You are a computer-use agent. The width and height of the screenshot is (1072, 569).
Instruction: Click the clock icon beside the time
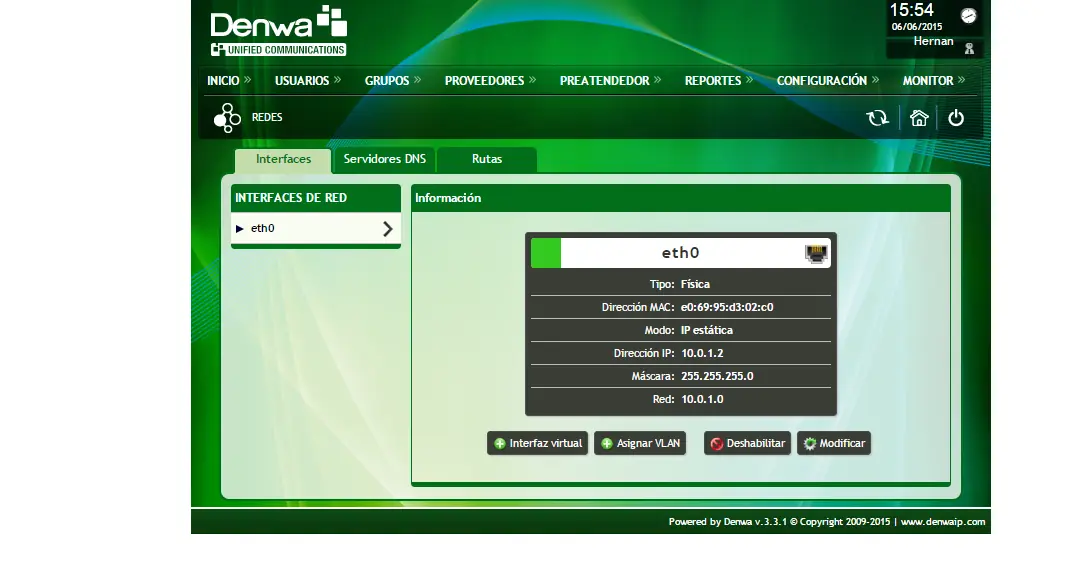(968, 16)
